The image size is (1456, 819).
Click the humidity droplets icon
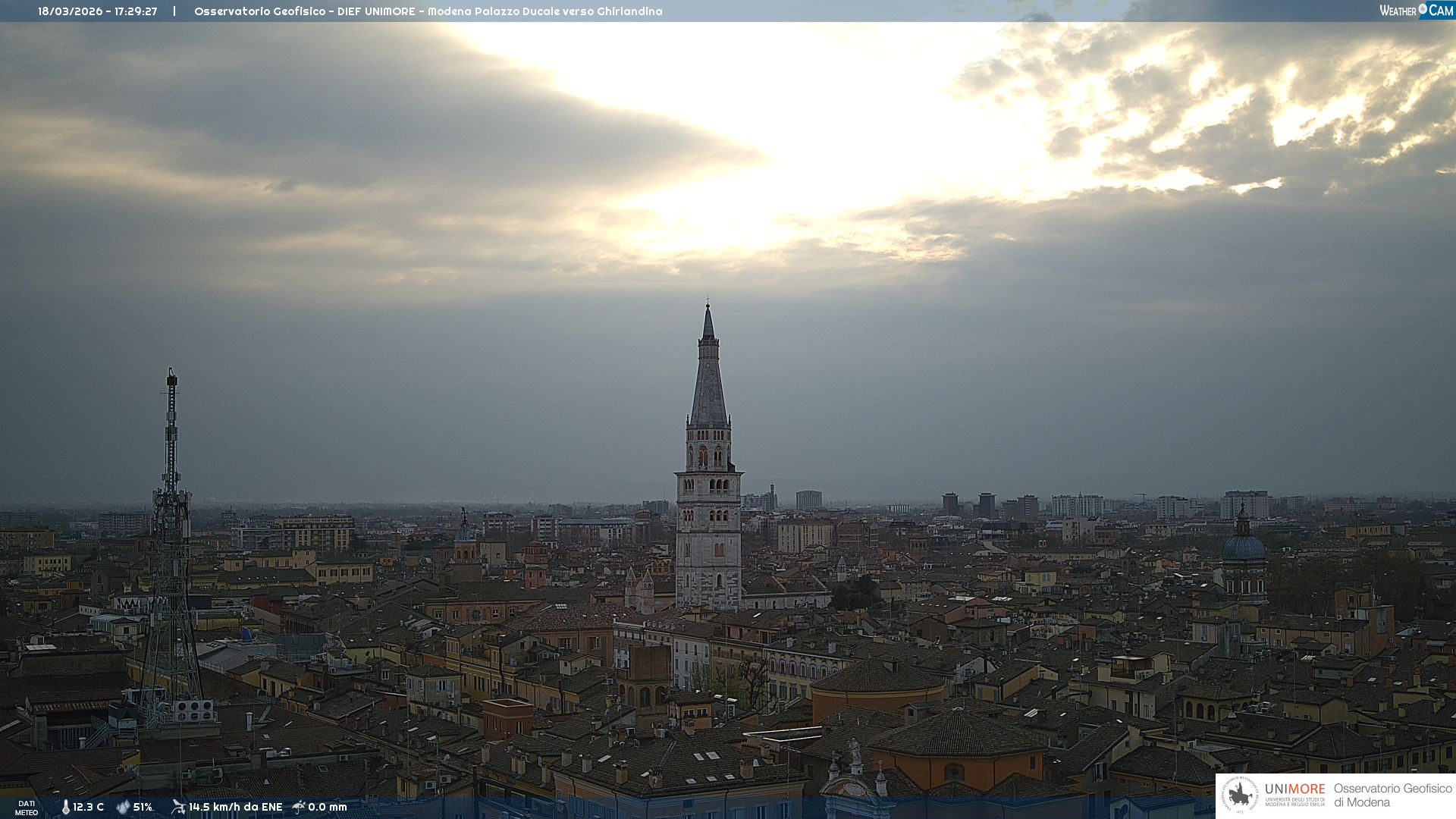(123, 808)
